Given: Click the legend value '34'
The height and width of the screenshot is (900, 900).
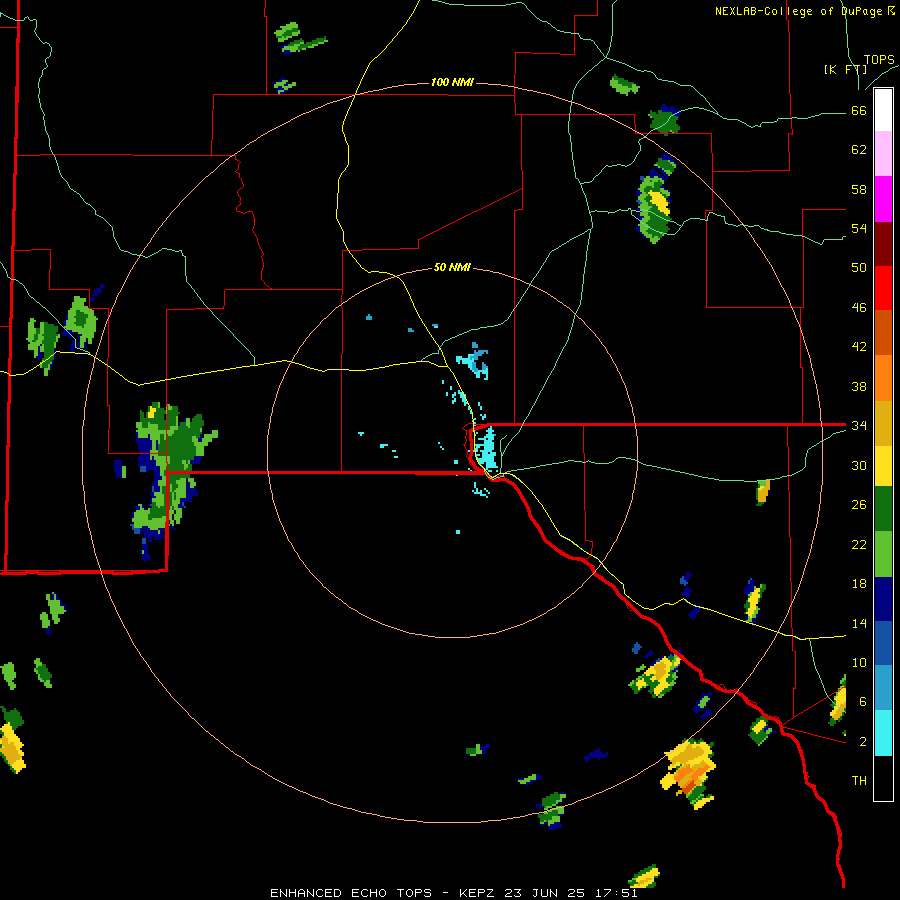Looking at the screenshot, I should click(859, 426).
